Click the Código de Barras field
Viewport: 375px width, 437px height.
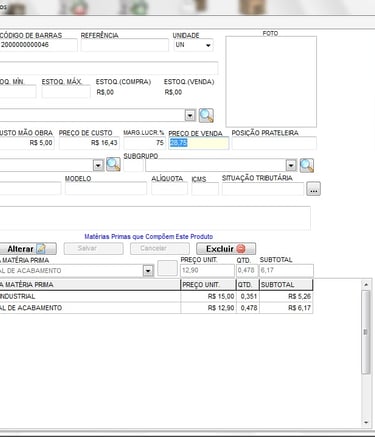38,45
